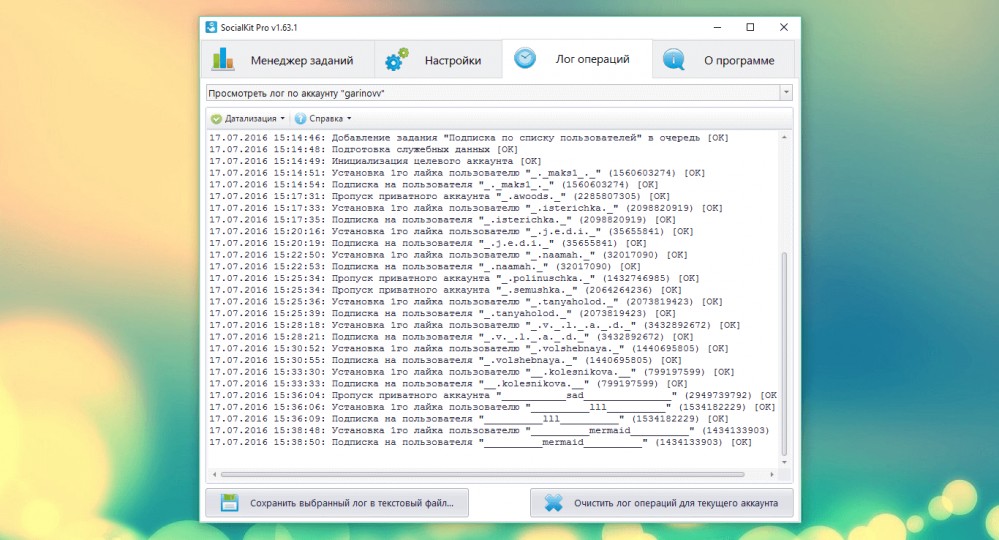
Task: Select log line 15:36:04 Пропуск sad account
Action: click(493, 395)
